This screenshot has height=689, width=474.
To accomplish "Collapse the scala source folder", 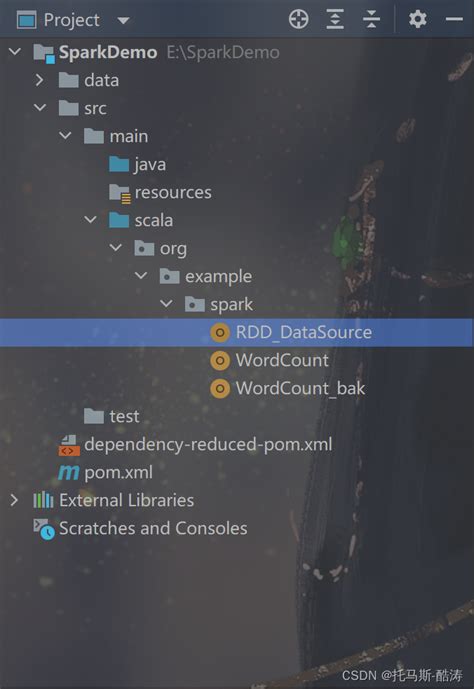I will (90, 220).
